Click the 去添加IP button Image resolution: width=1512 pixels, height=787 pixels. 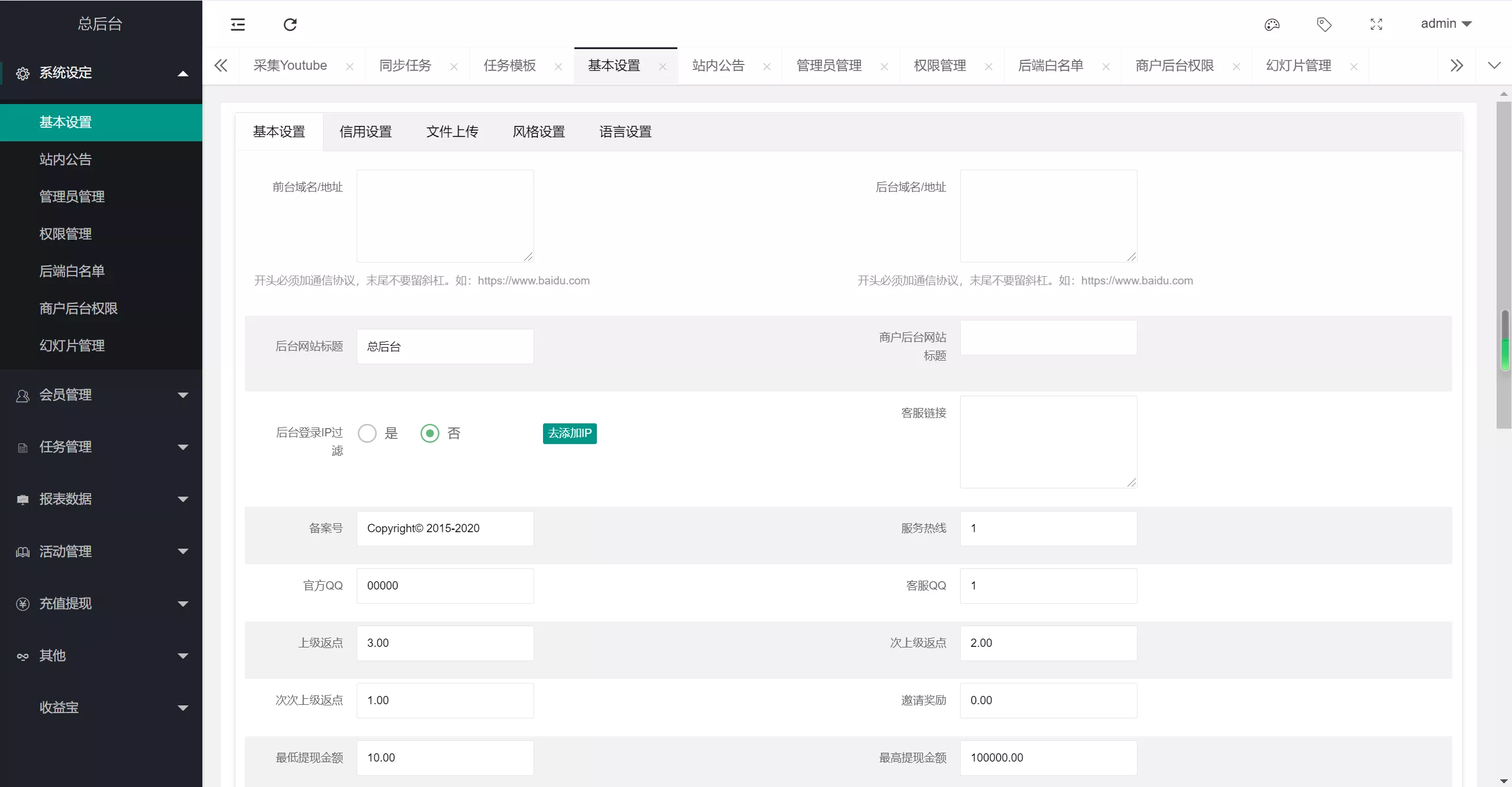tap(569, 433)
